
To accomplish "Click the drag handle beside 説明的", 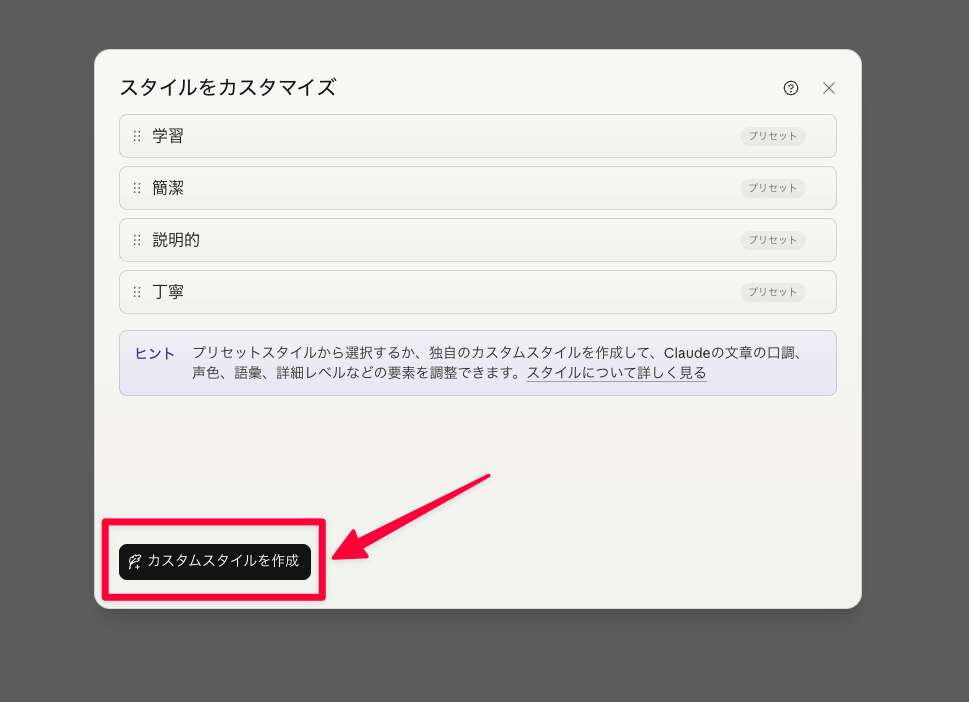I will [137, 240].
